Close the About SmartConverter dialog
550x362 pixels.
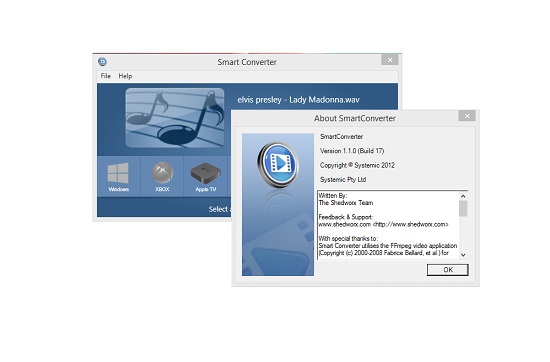pyautogui.click(x=467, y=116)
